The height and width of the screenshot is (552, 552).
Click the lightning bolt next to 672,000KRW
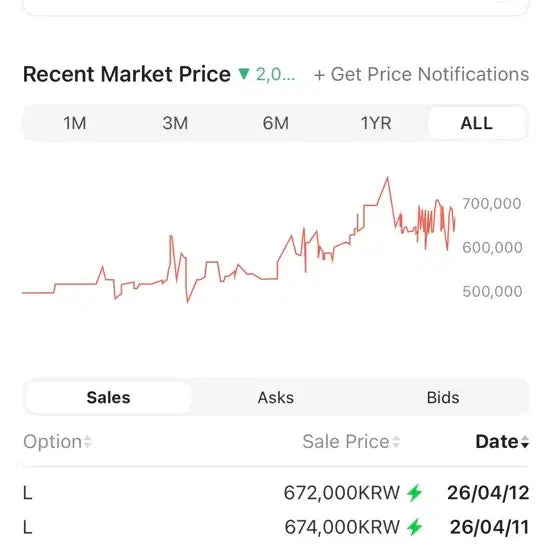[414, 493]
